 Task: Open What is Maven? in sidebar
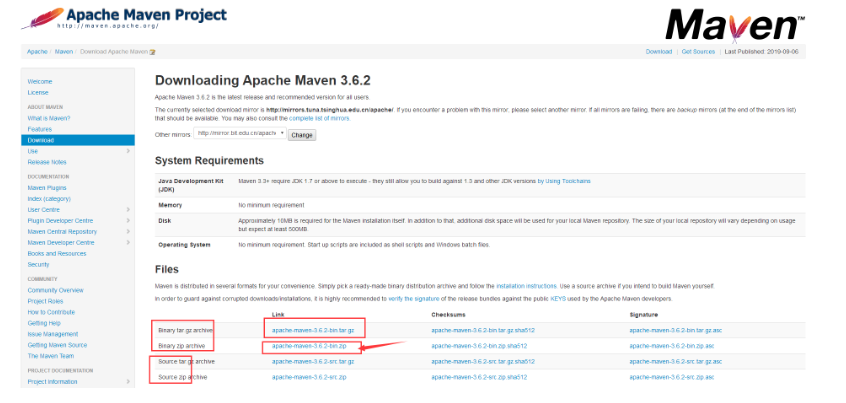pos(49,118)
